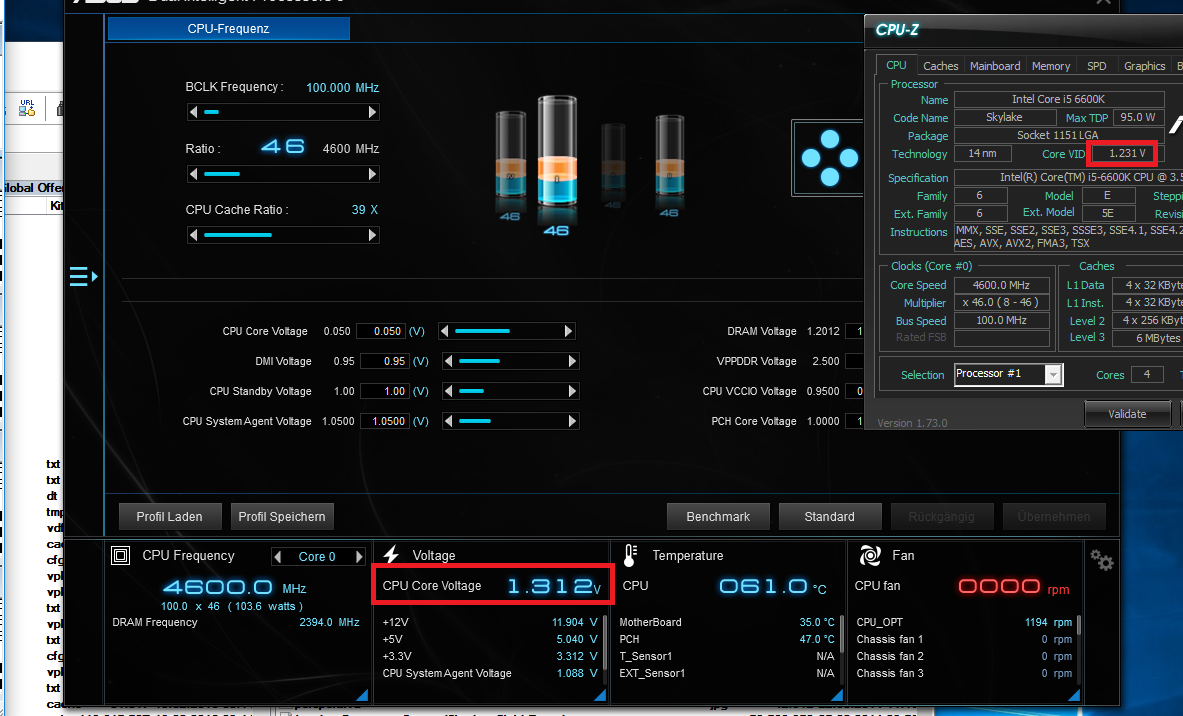Lower CPU Standby Voltage with left arrow
This screenshot has height=716, width=1183.
448,392
